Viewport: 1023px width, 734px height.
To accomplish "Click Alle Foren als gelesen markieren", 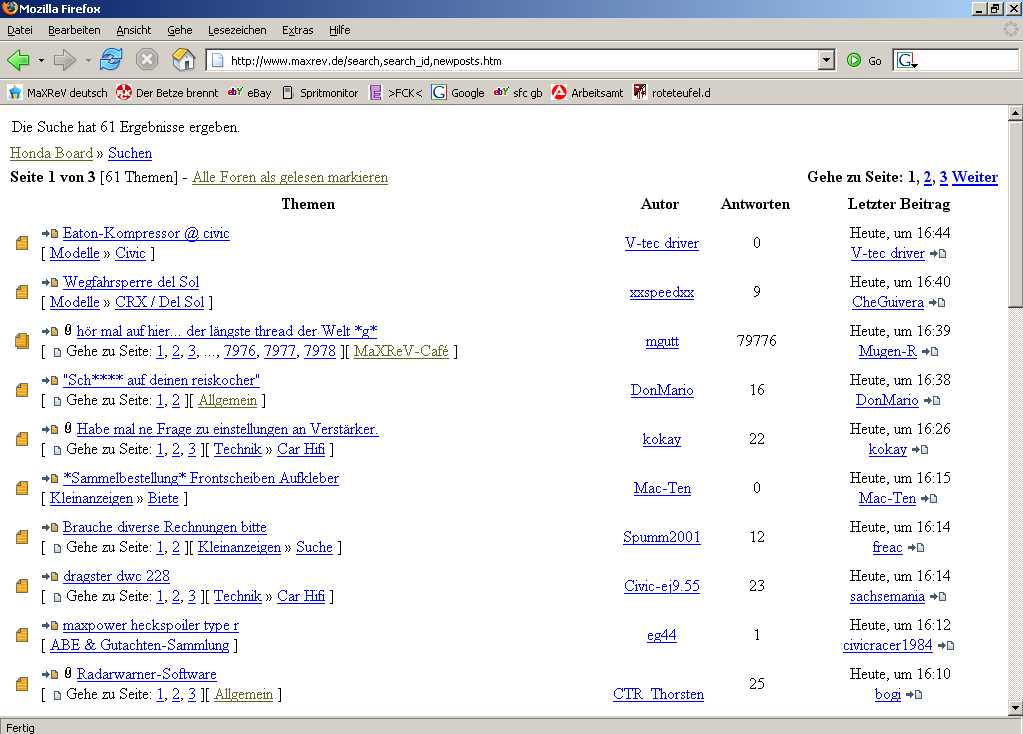I will [290, 177].
